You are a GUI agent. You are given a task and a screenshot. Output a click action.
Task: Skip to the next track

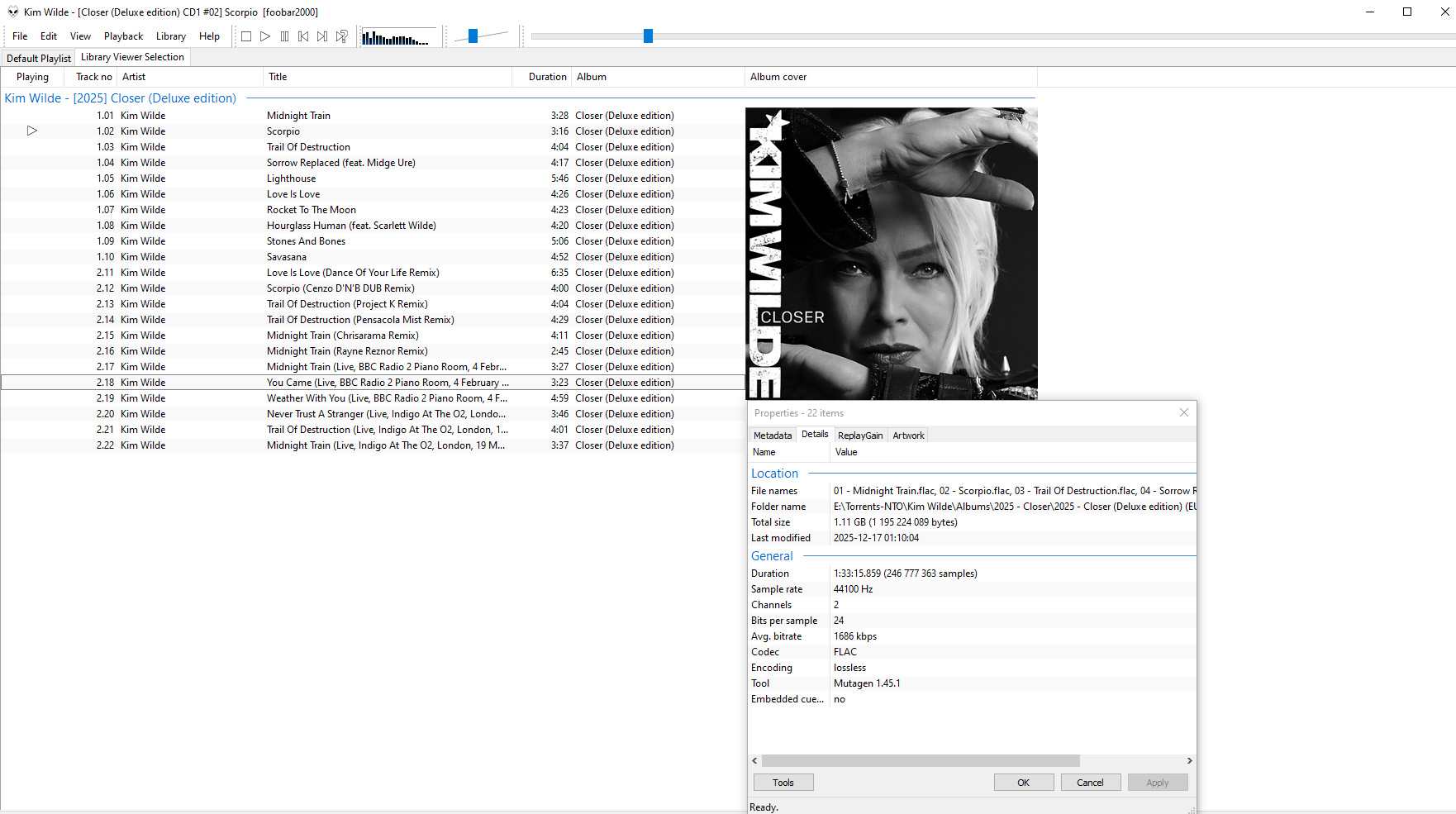pos(322,36)
